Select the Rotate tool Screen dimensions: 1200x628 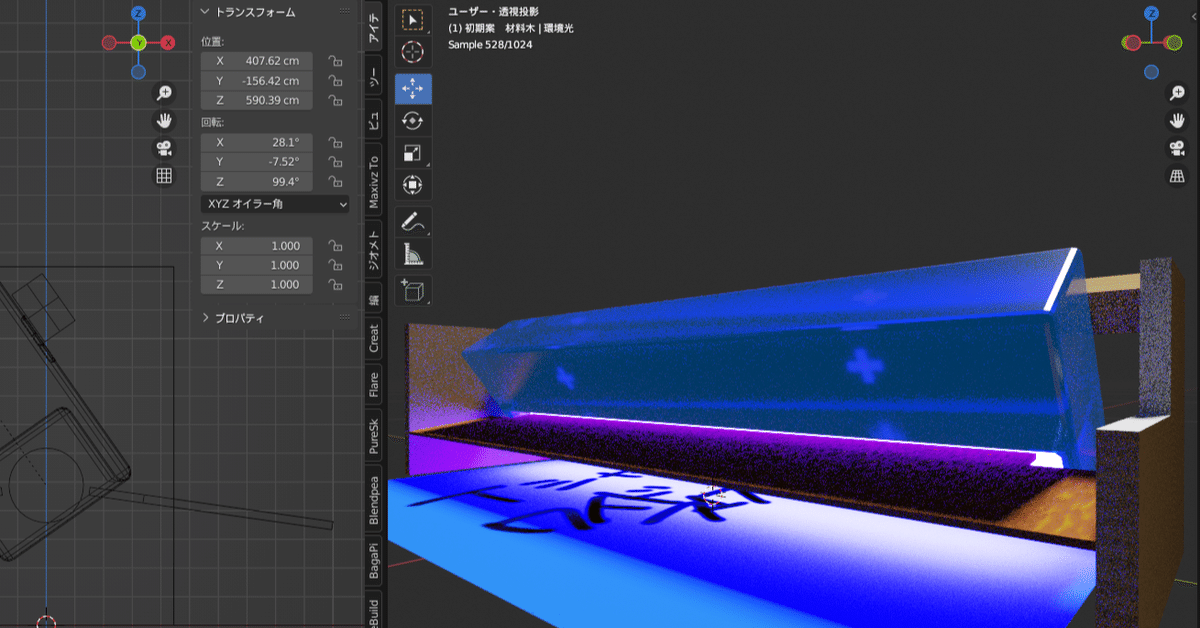412,121
